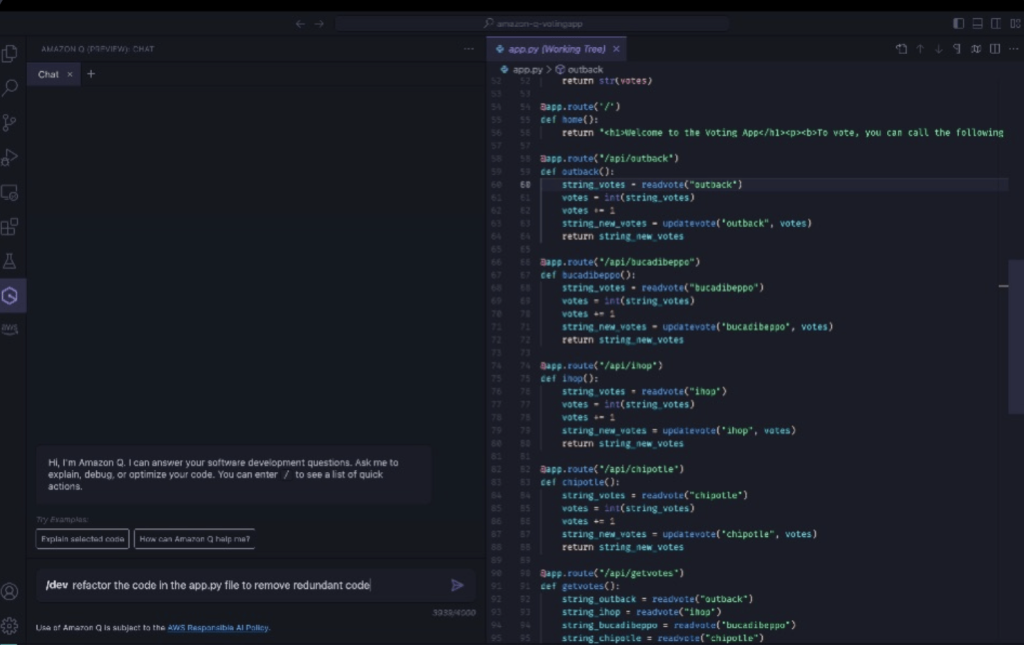Image resolution: width=1024 pixels, height=645 pixels.
Task: Click string_votes = readvote("outback") line
Action: 652,185
